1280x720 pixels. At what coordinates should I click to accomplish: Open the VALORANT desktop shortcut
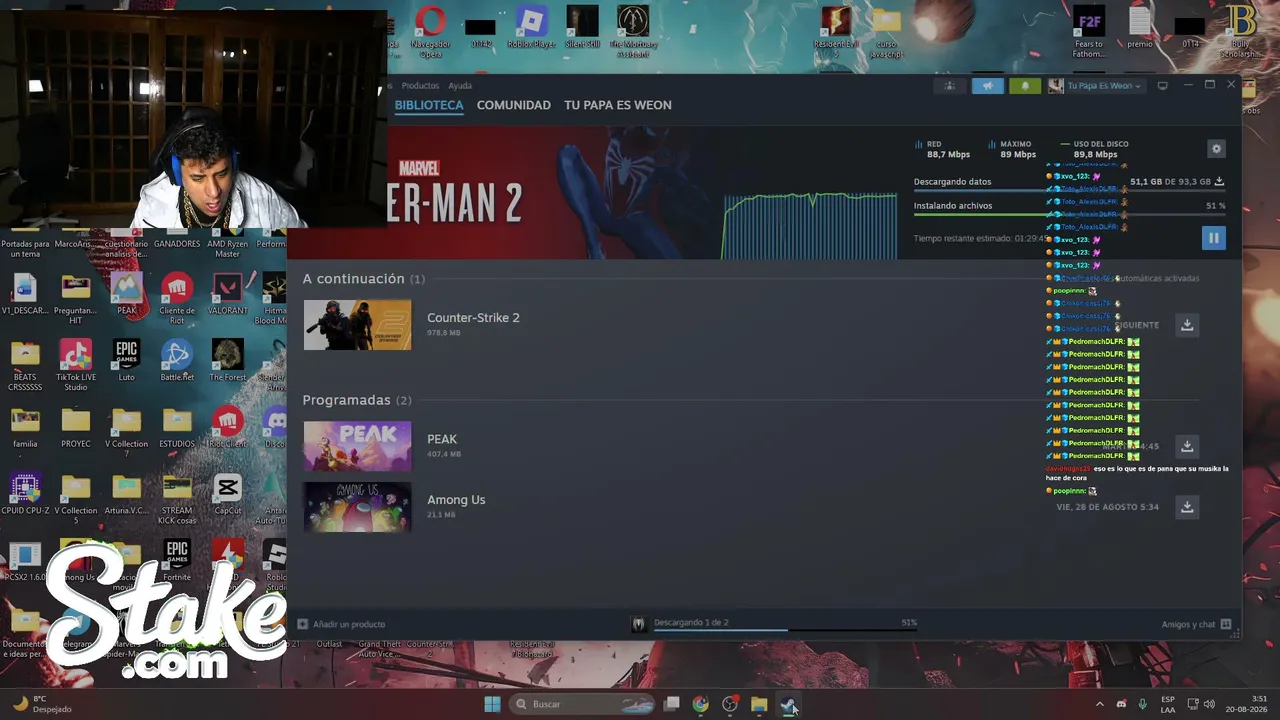pyautogui.click(x=228, y=294)
